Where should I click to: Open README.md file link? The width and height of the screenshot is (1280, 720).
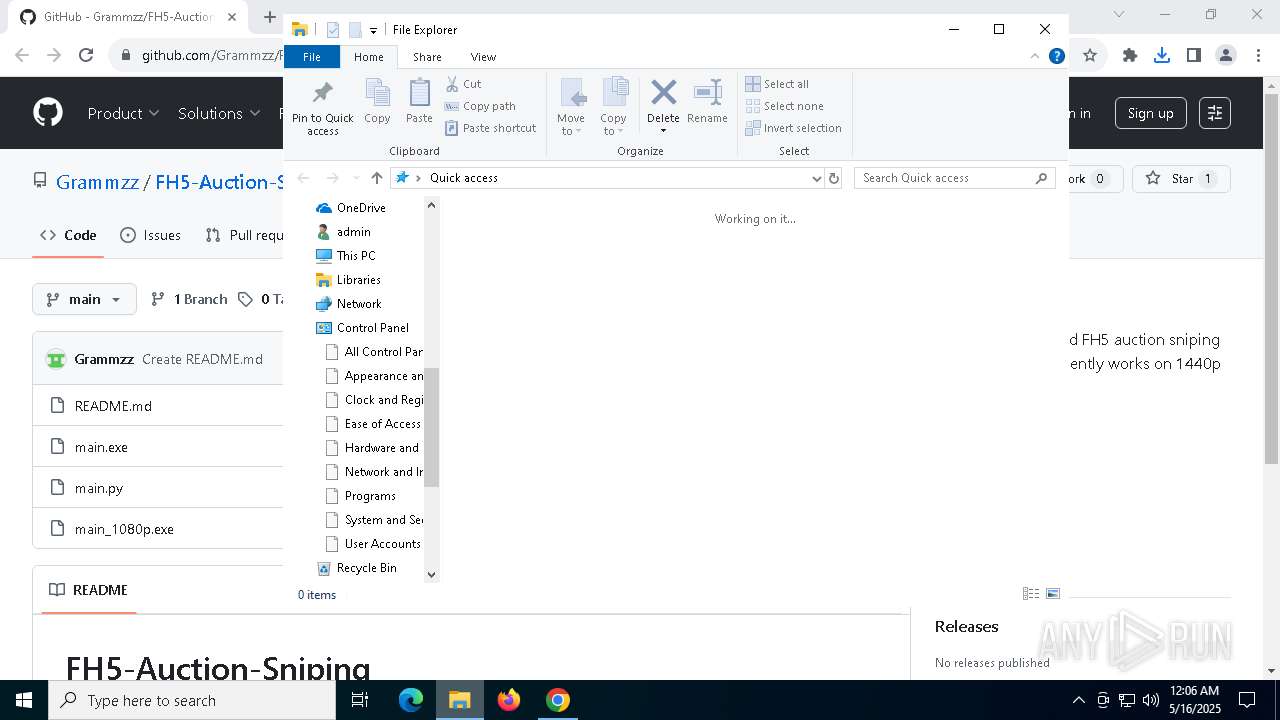pos(113,406)
